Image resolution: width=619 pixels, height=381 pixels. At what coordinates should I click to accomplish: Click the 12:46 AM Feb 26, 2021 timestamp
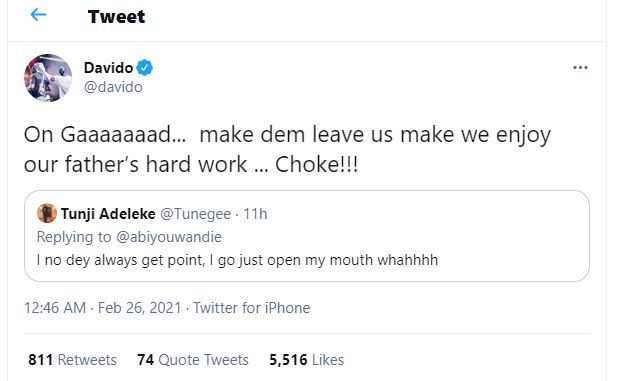[103, 308]
